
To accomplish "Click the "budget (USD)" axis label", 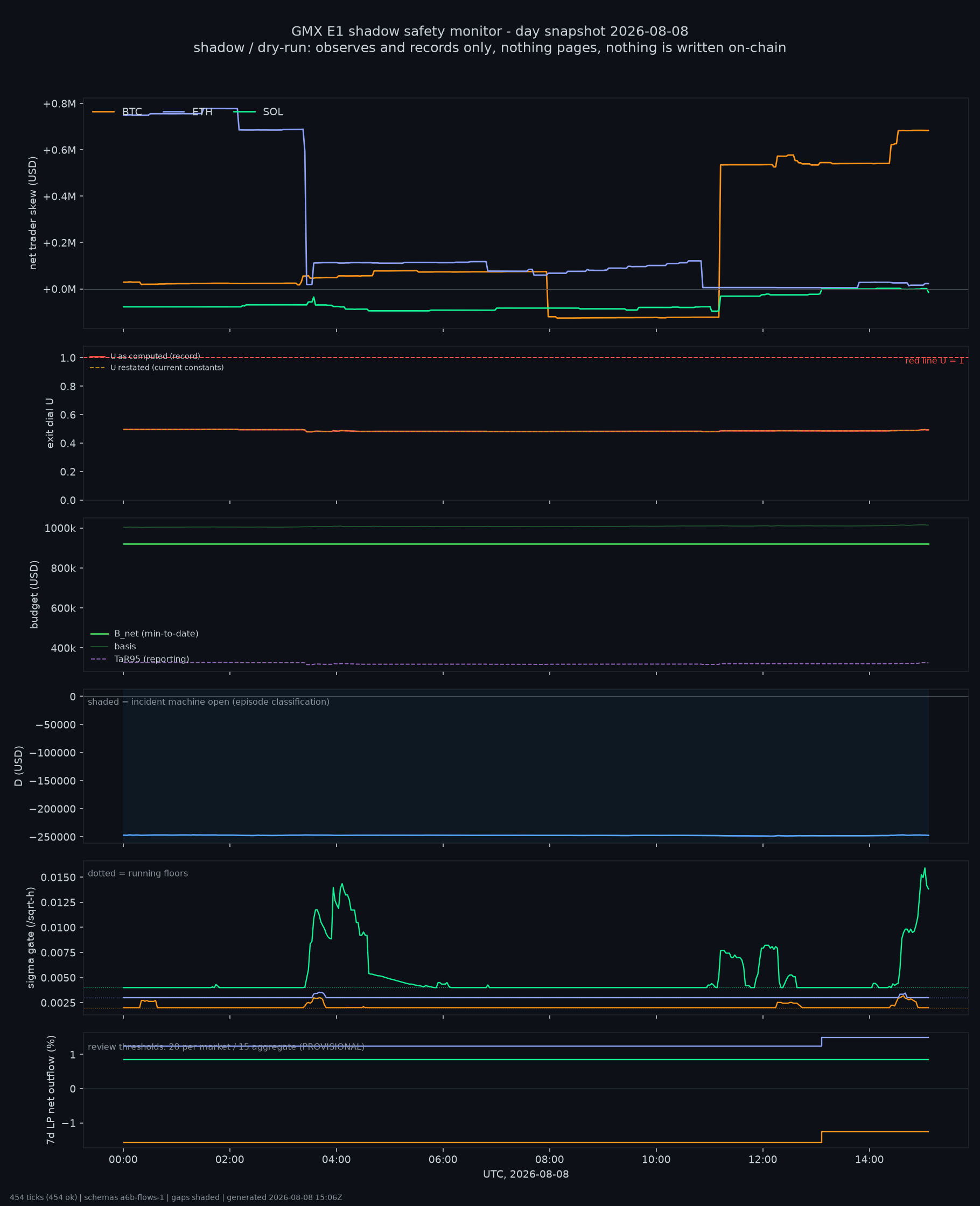I will pyautogui.click(x=34, y=594).
